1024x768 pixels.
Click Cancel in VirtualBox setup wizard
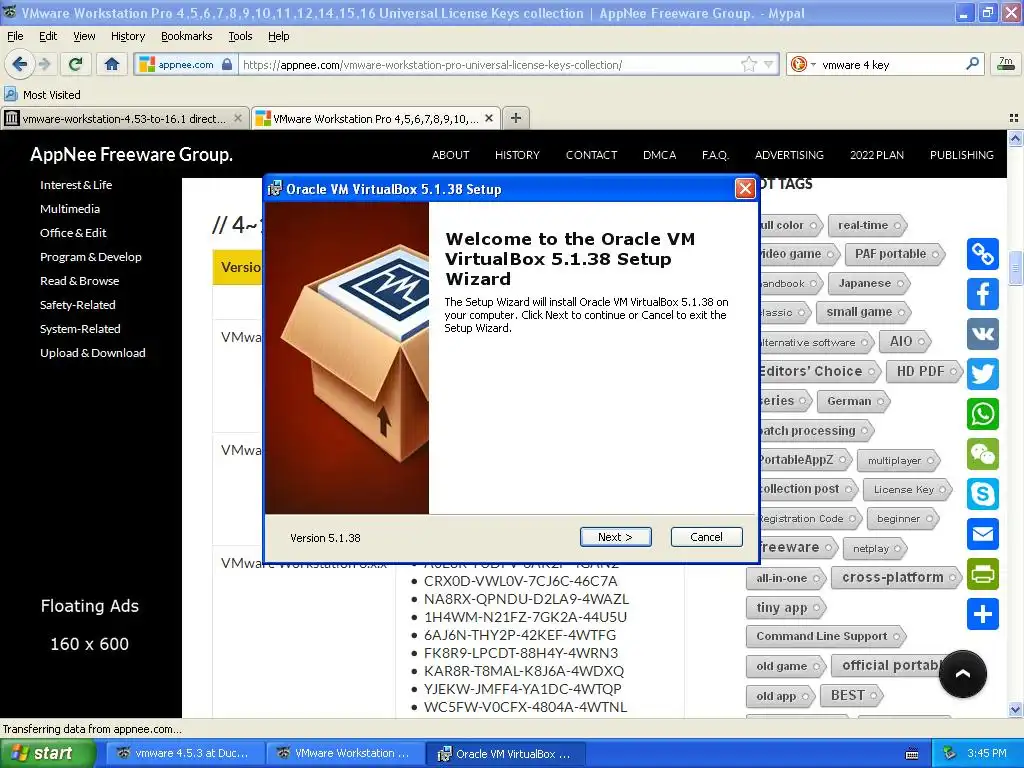click(706, 537)
